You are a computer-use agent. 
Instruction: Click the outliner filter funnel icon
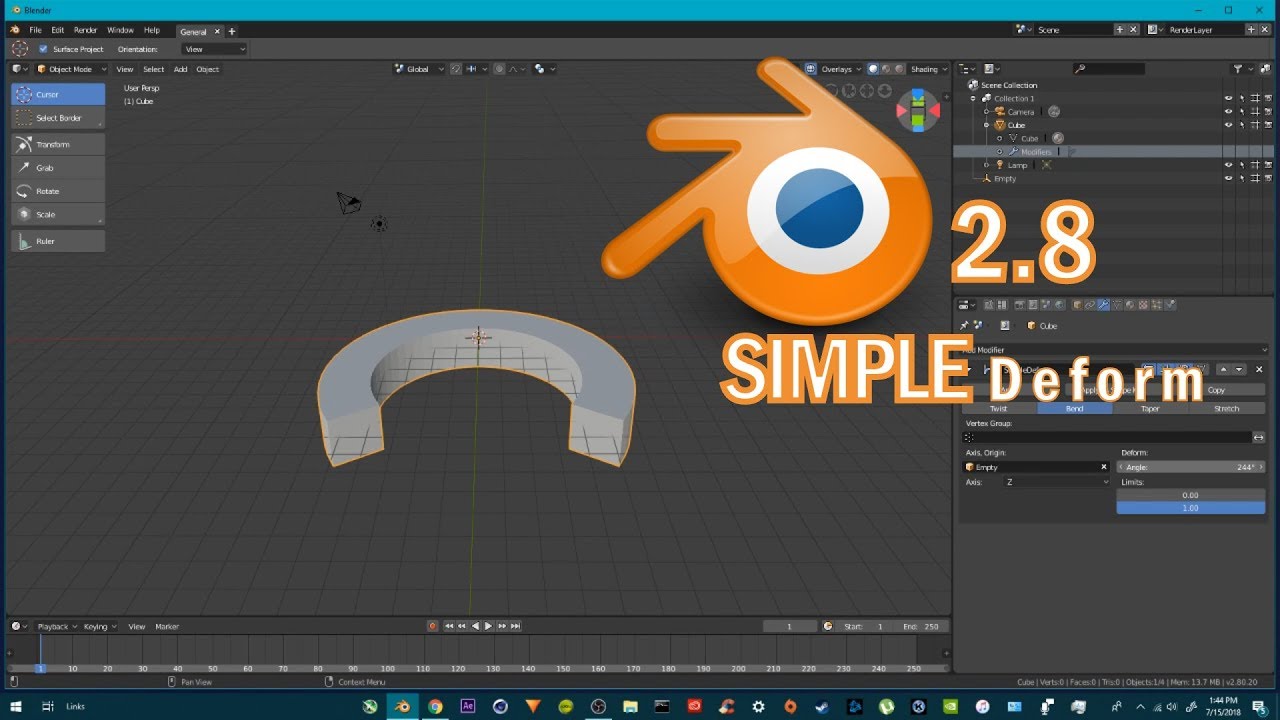[x=1238, y=69]
